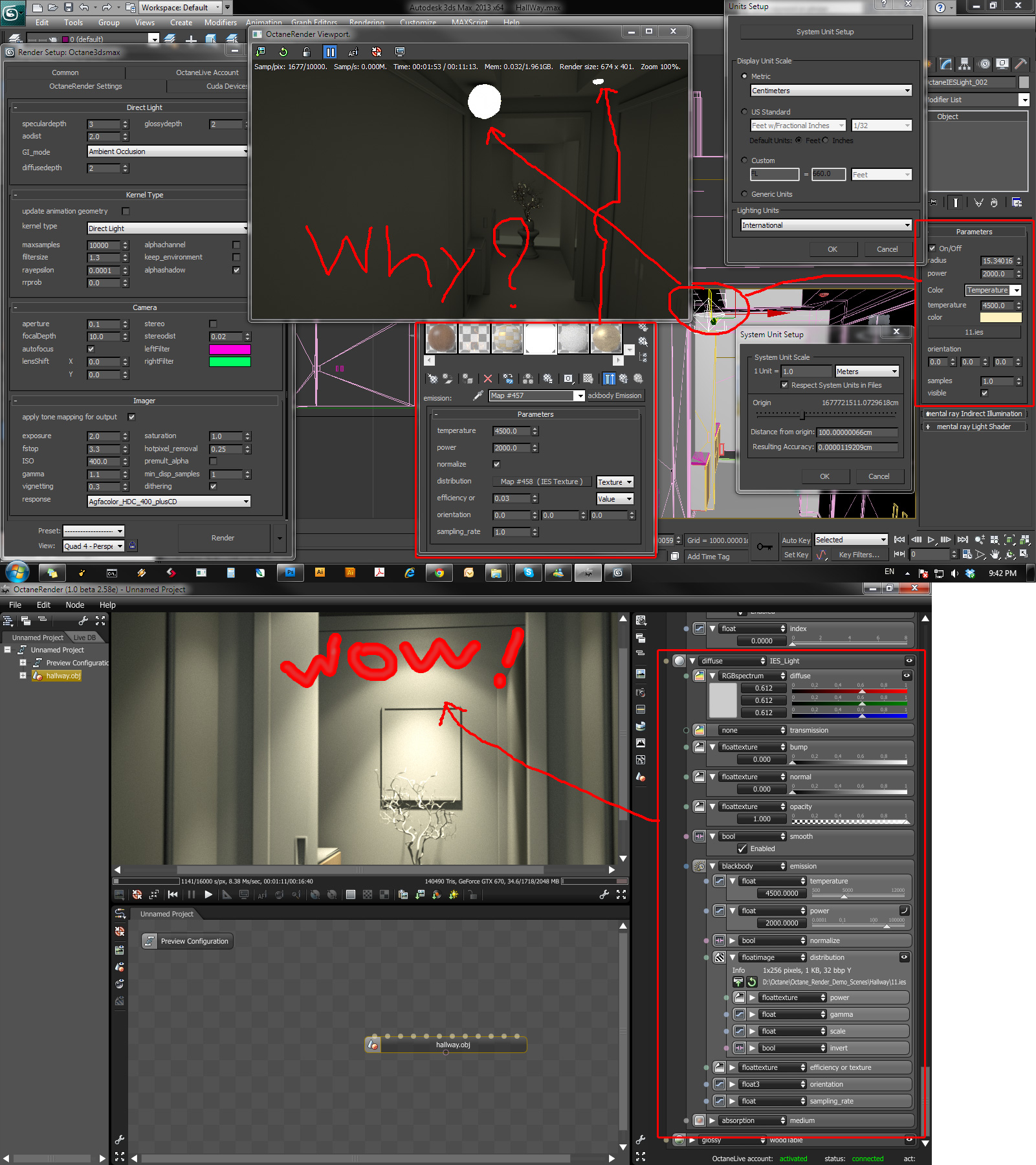The height and width of the screenshot is (1165, 1036).
Task: Click the magenta leftFilter color swatch
Action: 230,349
